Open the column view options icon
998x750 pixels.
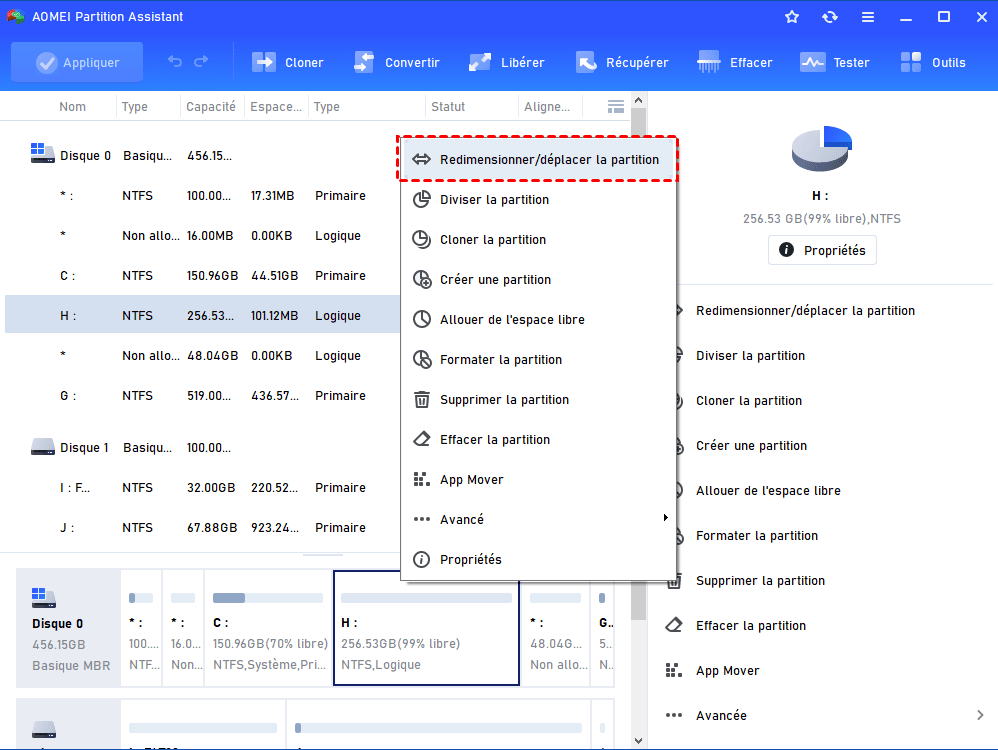616,106
